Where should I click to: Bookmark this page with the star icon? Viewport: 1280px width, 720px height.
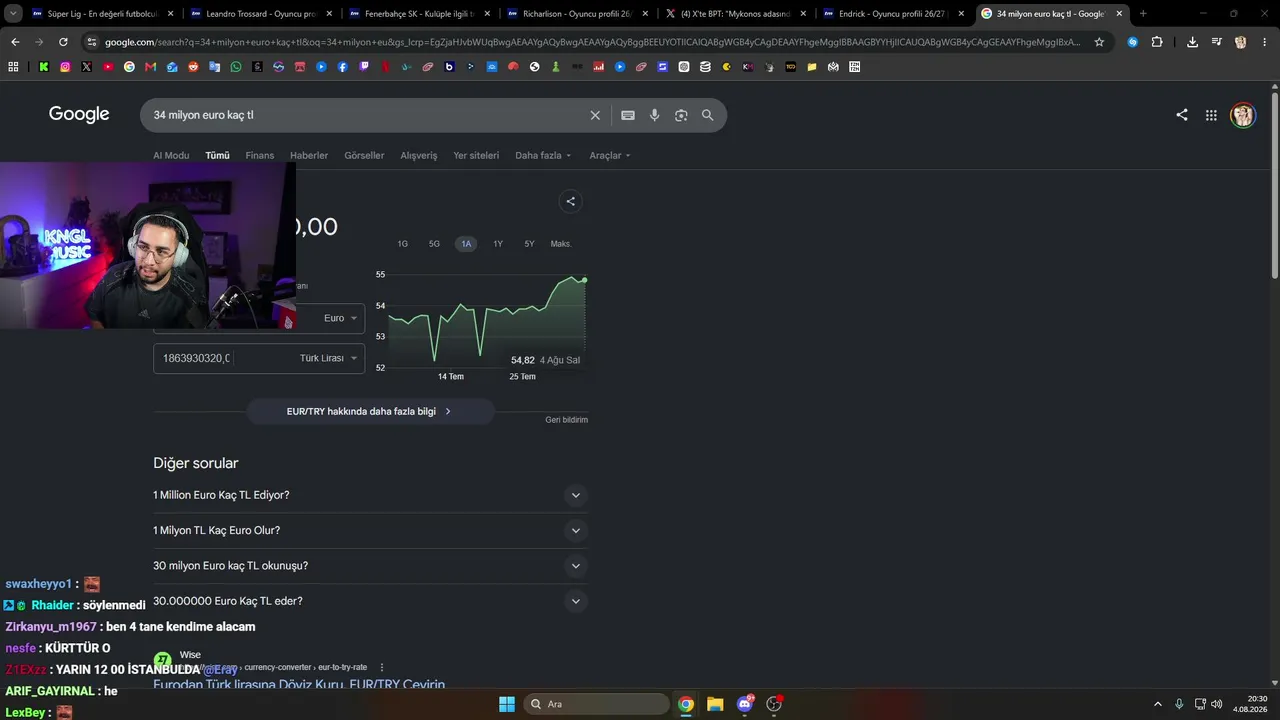tap(1099, 42)
